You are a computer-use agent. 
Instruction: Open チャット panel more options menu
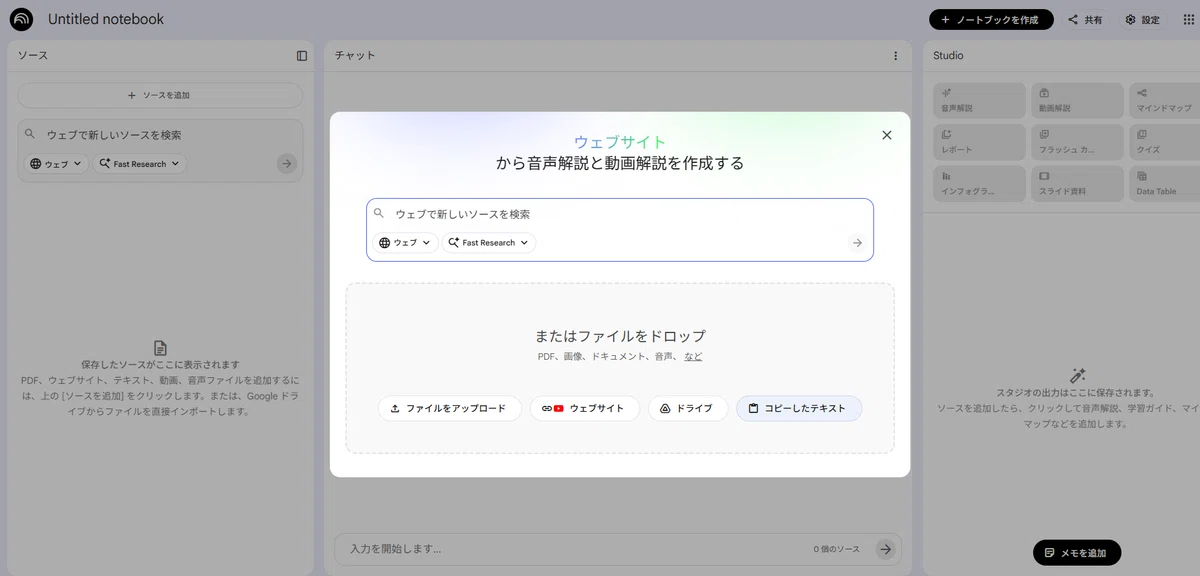[895, 56]
